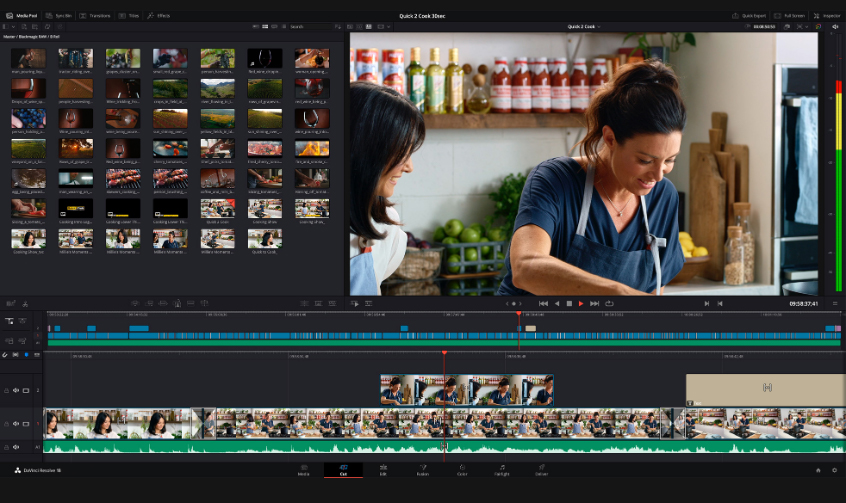Switch media pool to thumbnail view
This screenshot has height=503, width=846.
(x=265, y=26)
